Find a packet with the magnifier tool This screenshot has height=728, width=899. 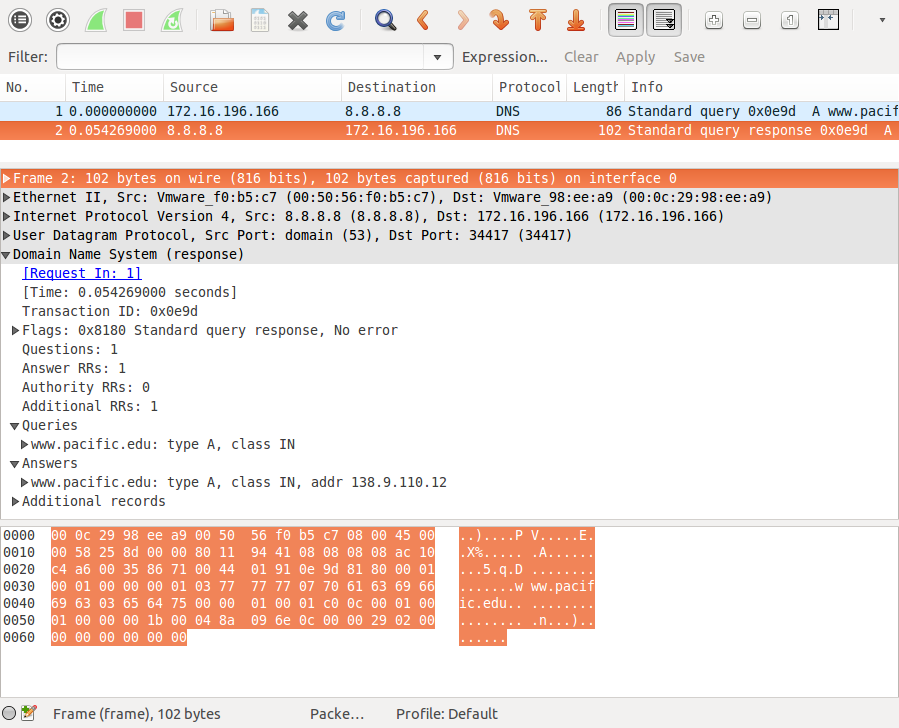click(384, 20)
